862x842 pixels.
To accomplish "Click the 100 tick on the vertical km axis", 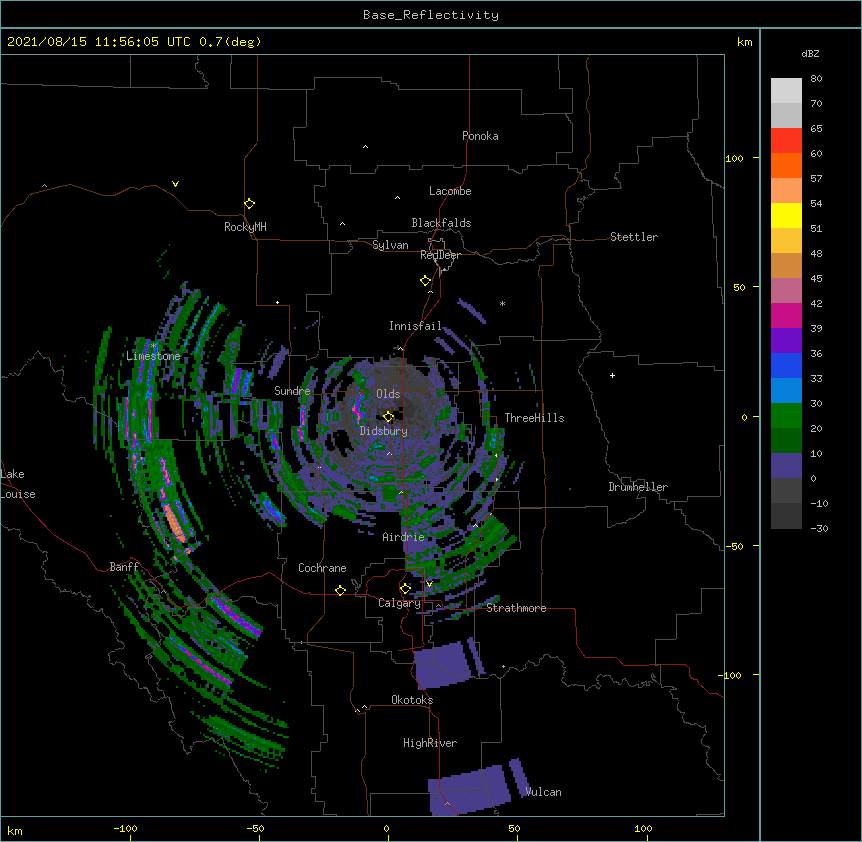I will click(734, 158).
